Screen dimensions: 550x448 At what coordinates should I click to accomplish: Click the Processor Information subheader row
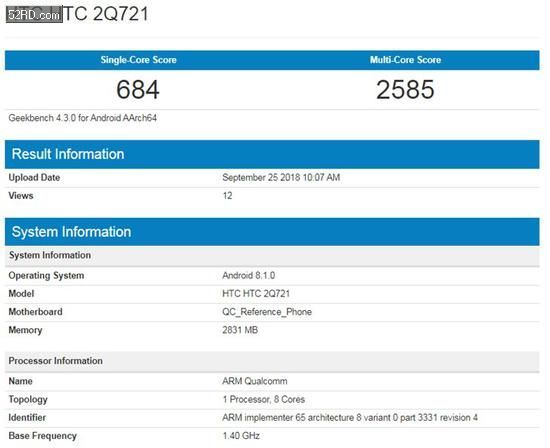point(272,361)
